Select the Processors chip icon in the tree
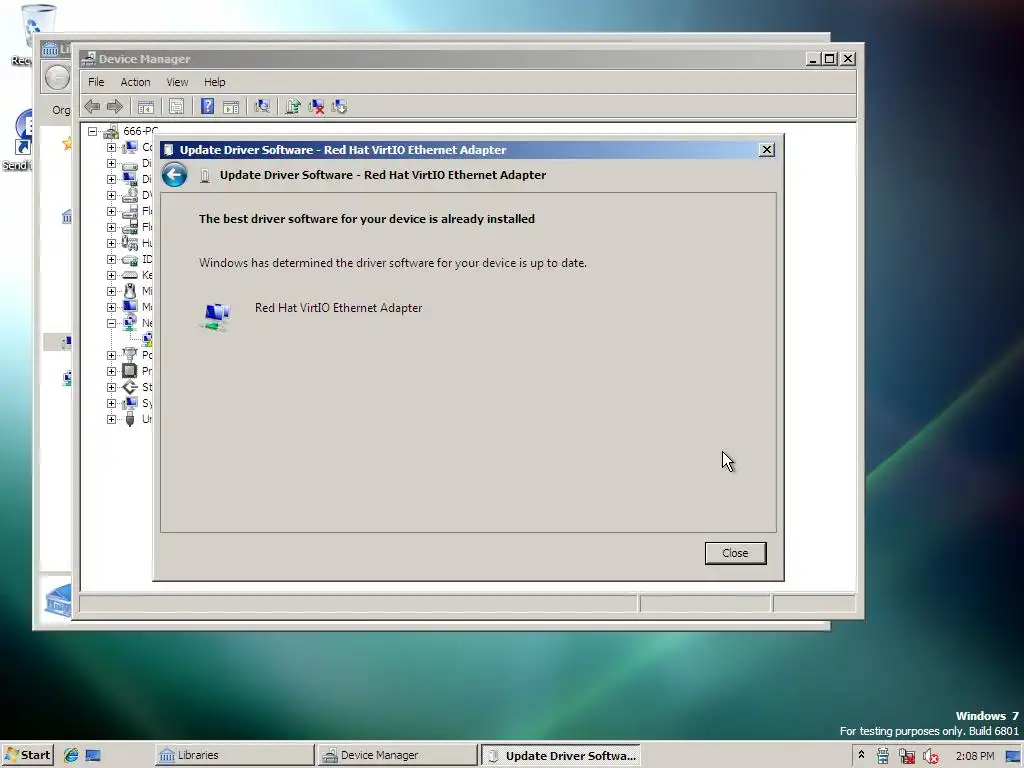Screen dimensions: 1024x768 (x=130, y=371)
